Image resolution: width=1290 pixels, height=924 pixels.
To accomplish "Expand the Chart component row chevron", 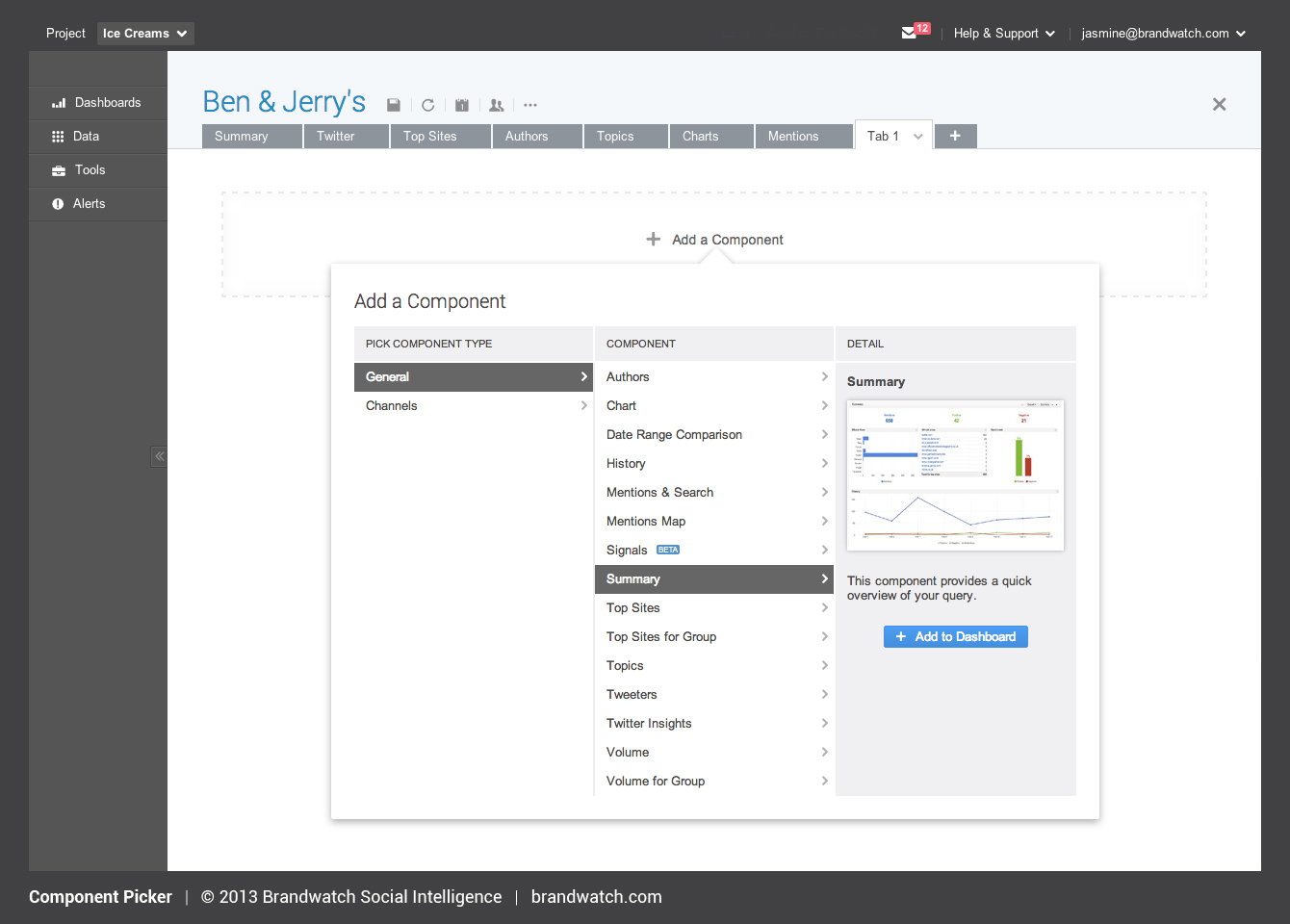I will [x=824, y=406].
